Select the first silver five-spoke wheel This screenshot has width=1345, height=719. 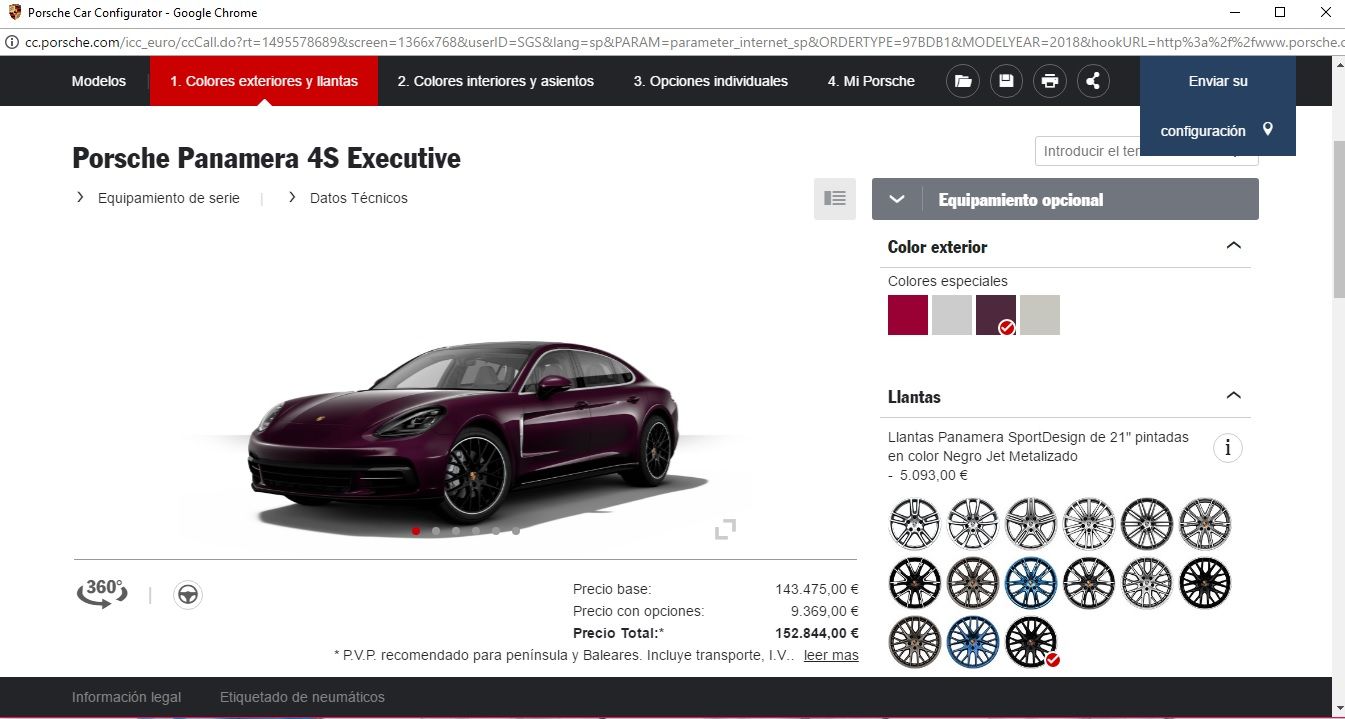[x=914, y=524]
